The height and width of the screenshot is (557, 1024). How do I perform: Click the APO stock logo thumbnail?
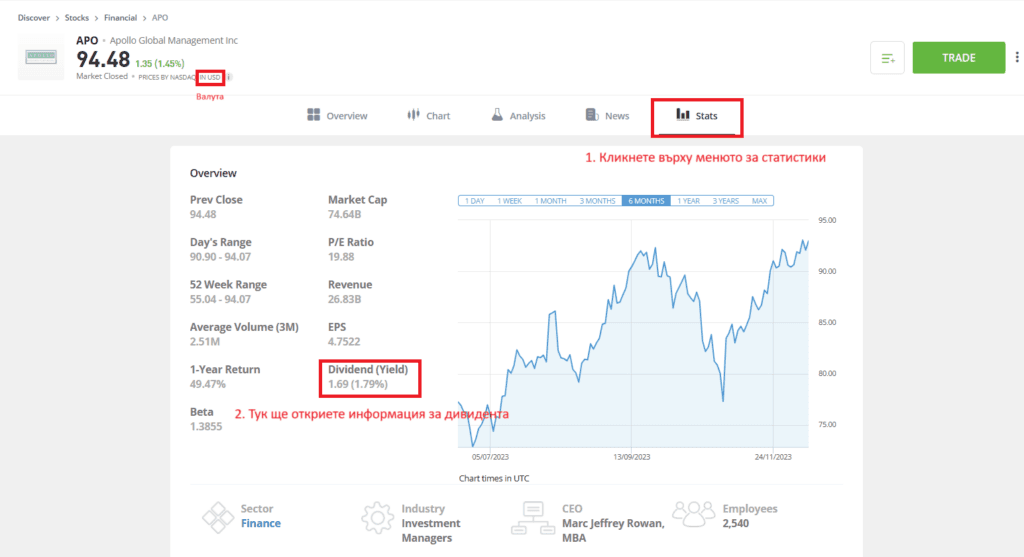[43, 56]
